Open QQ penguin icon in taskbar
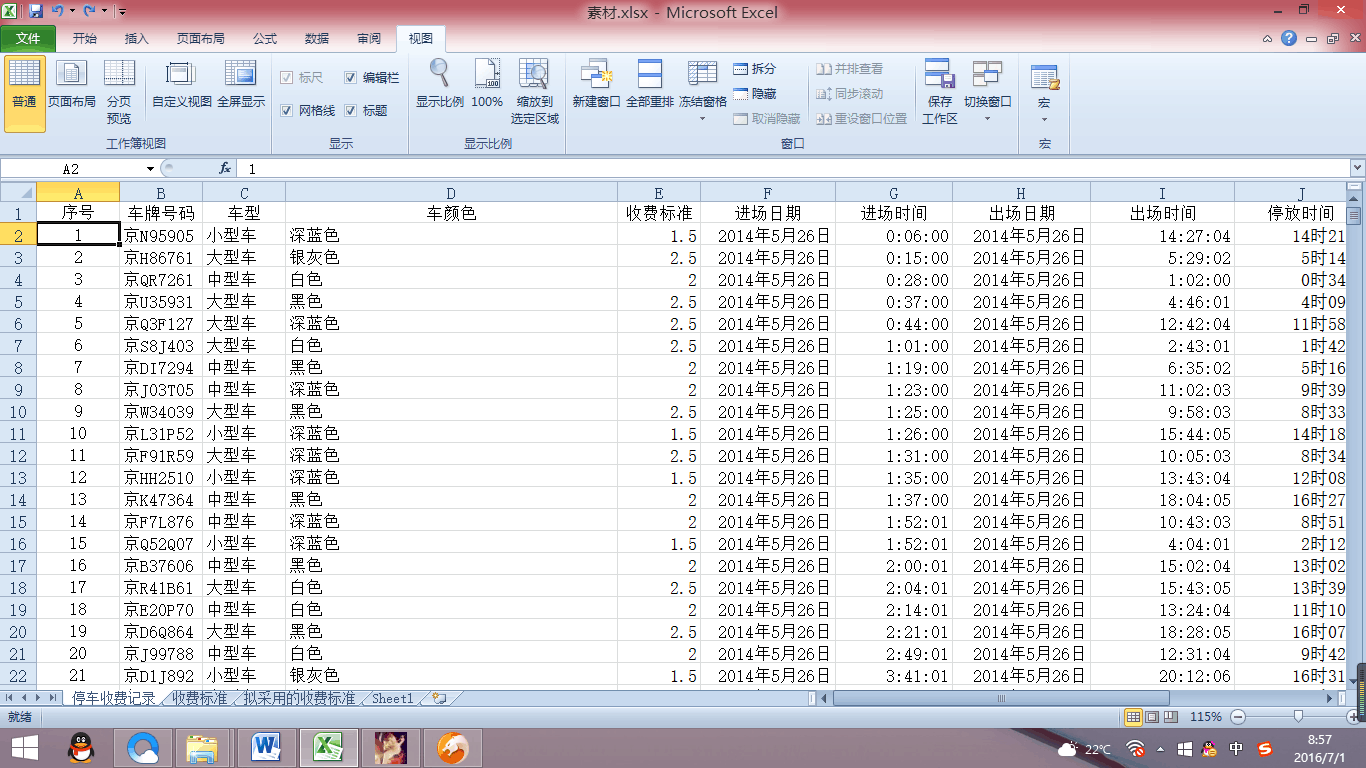 (x=81, y=748)
